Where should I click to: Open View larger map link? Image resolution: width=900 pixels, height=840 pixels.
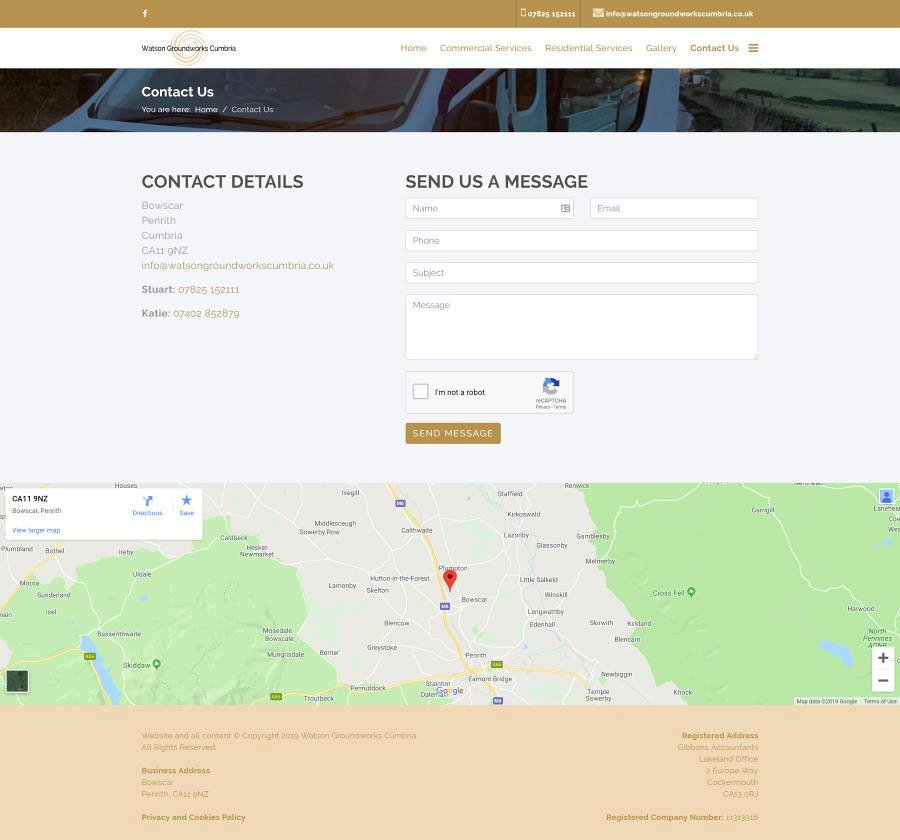(x=36, y=530)
